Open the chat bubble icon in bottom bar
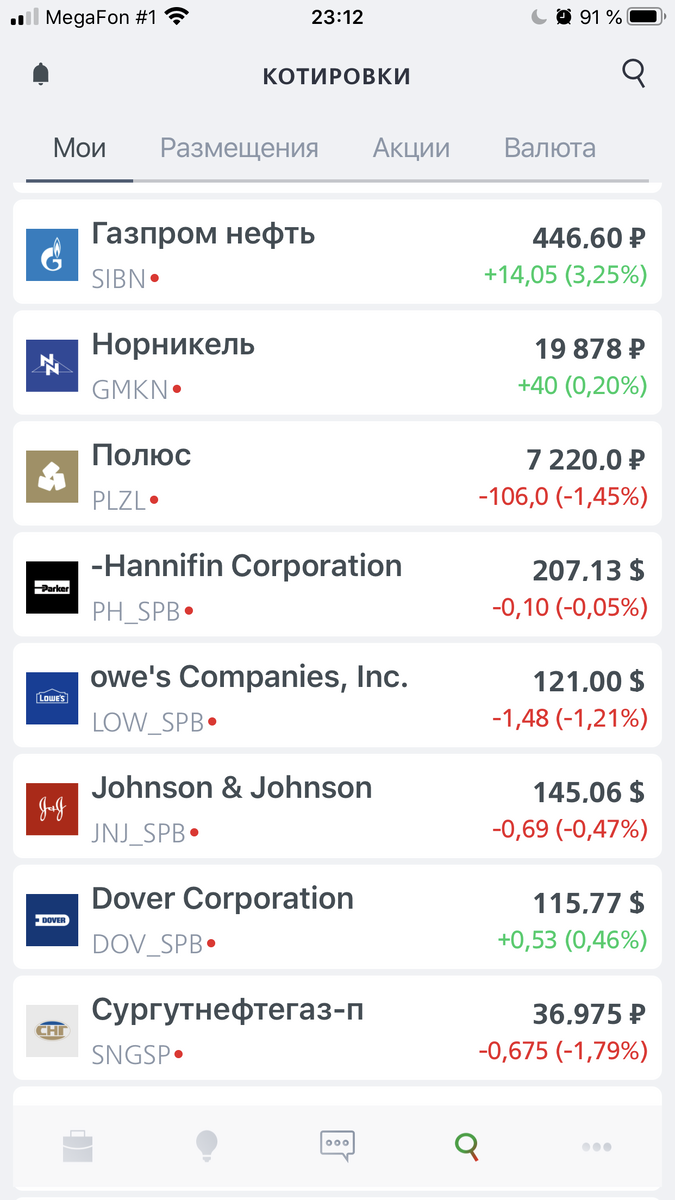The height and width of the screenshot is (1200, 675). pyautogui.click(x=337, y=1145)
